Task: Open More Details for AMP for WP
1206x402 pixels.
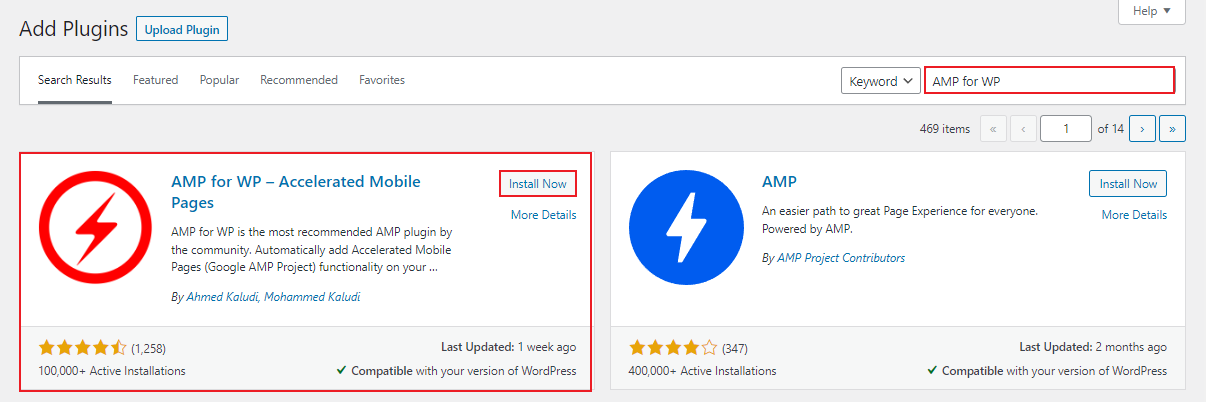Action: (543, 215)
